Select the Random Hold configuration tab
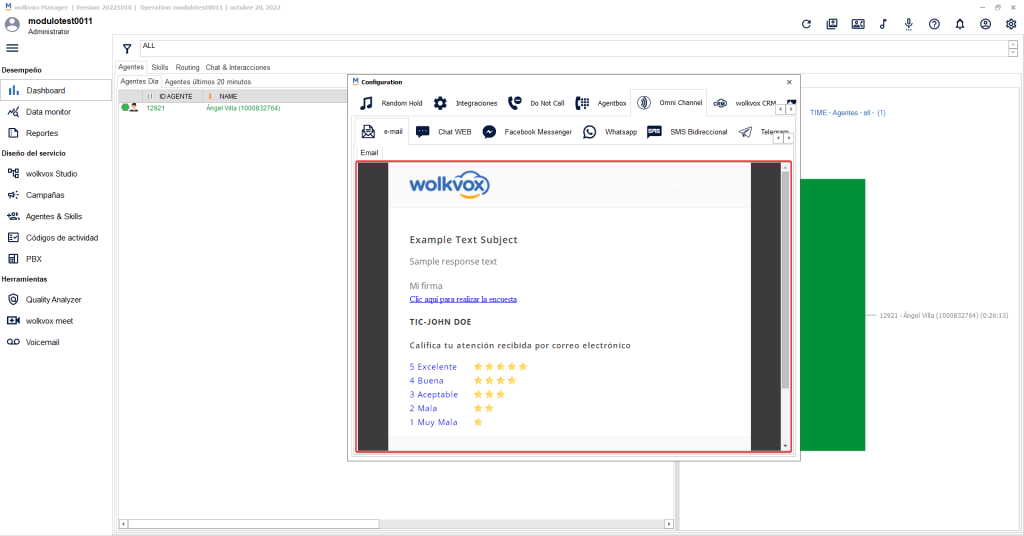Screen dimensions: 1024x536 (391, 103)
